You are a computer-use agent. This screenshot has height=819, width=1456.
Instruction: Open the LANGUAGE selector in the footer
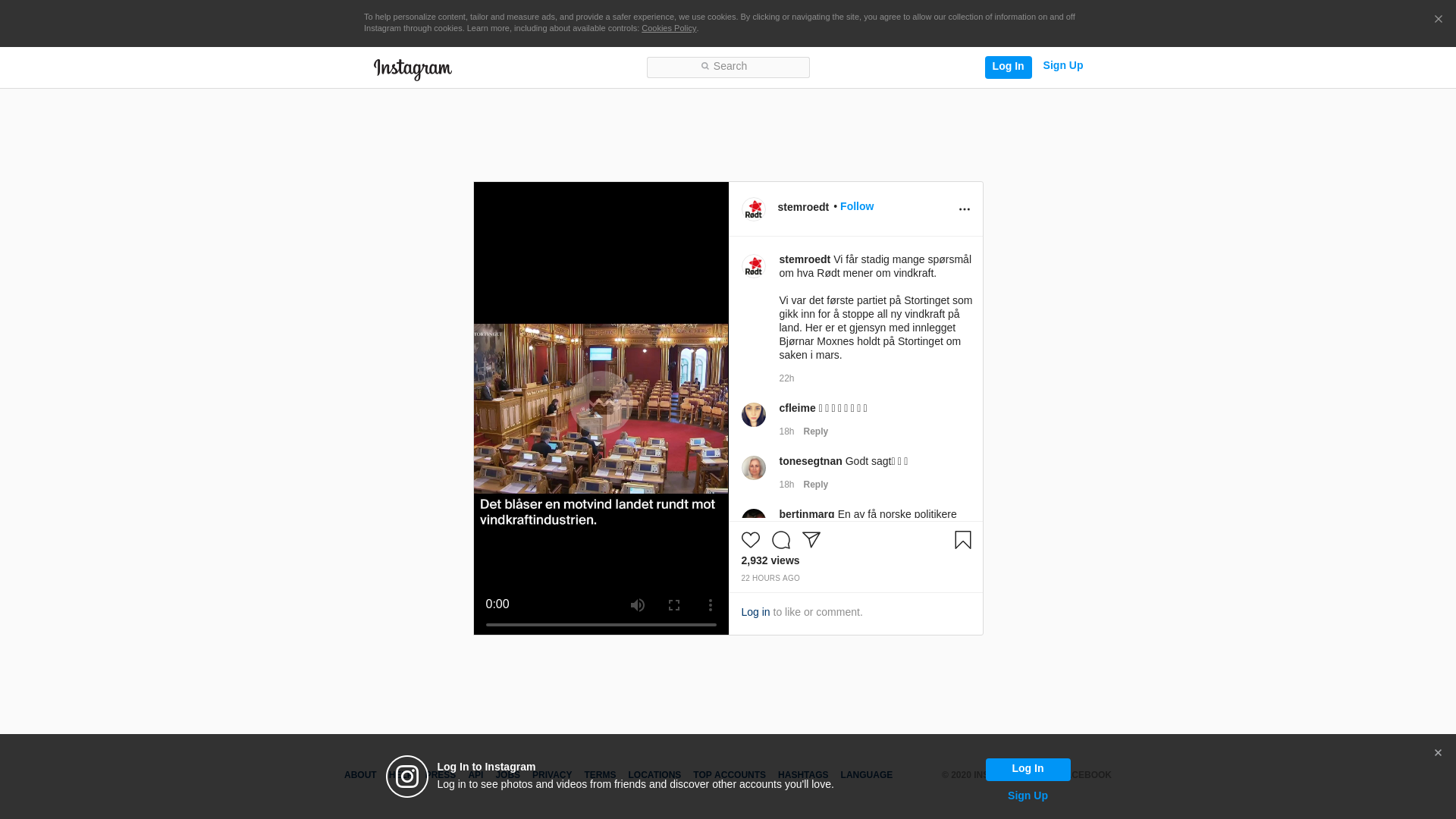(x=866, y=775)
